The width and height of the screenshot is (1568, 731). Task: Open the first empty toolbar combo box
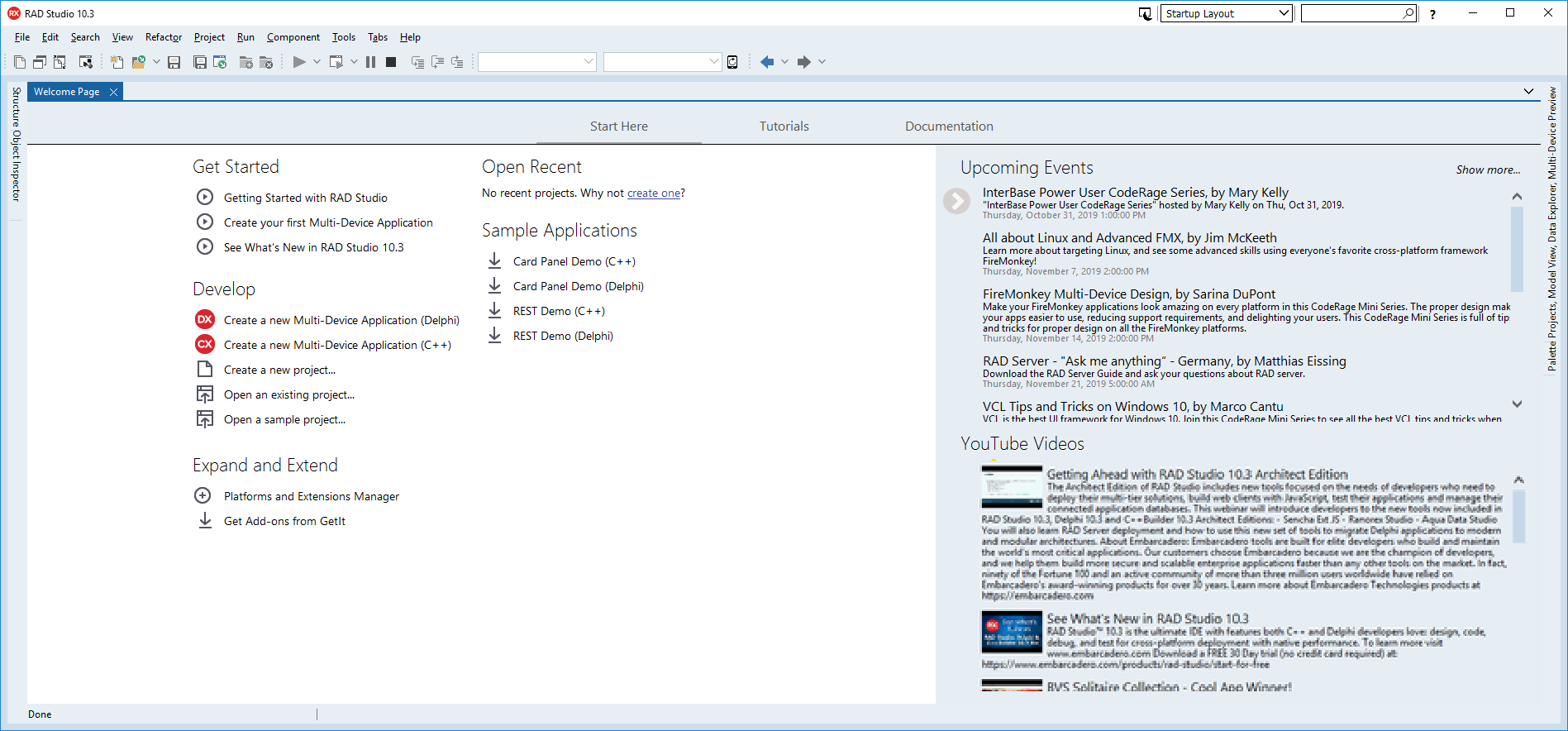(x=537, y=62)
